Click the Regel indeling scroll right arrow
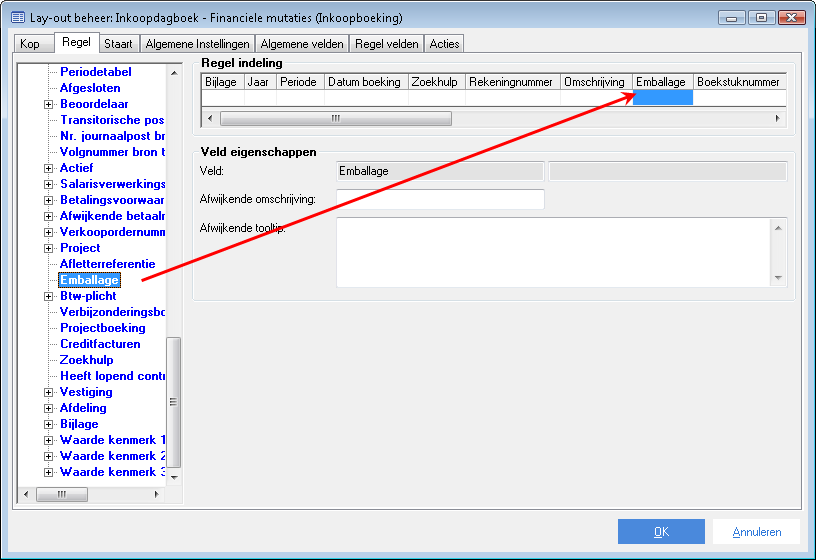Screen dimensions: 816x560 (777, 119)
